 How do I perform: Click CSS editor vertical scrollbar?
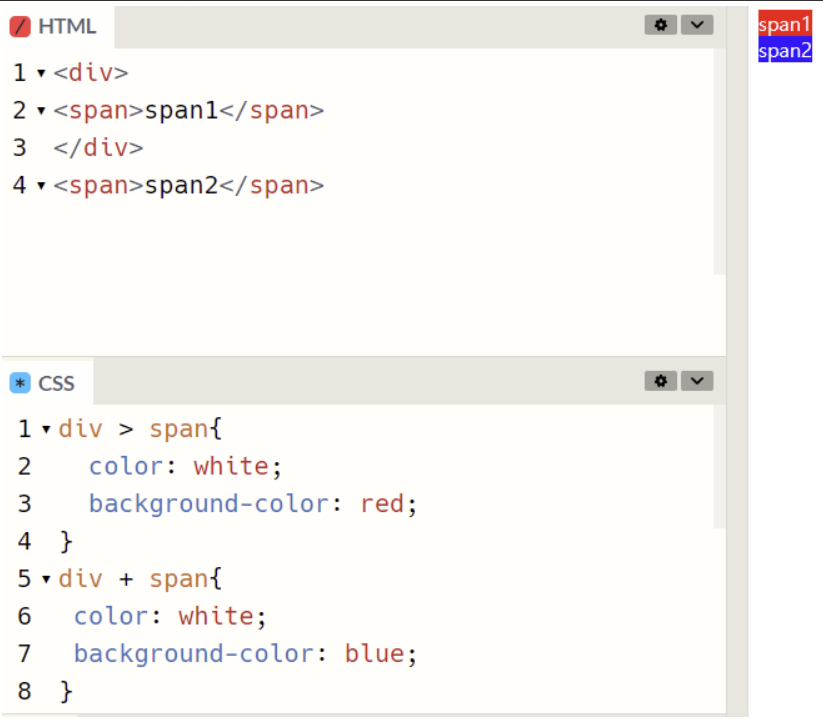tap(719, 466)
